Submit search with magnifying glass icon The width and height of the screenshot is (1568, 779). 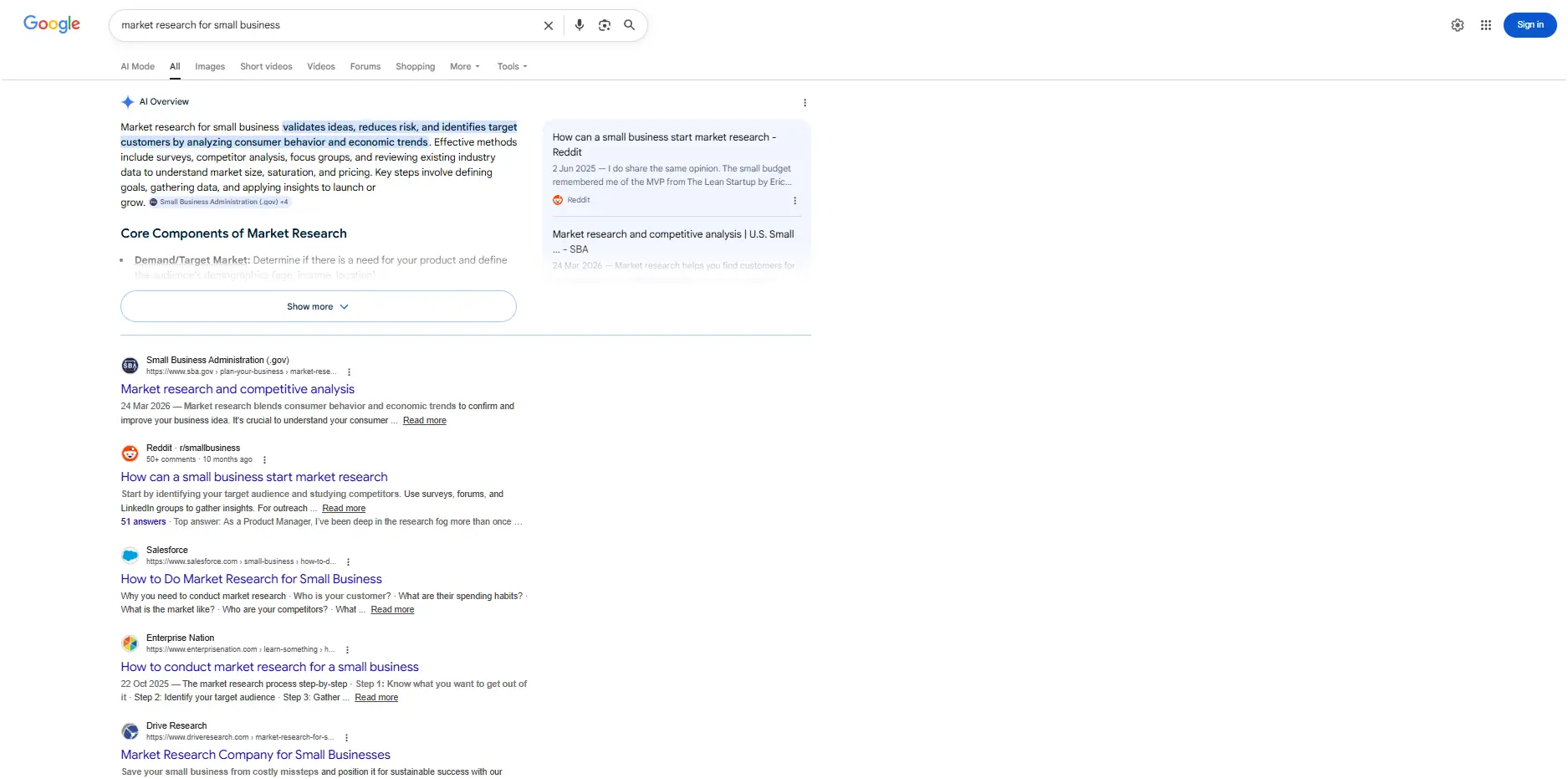pos(630,25)
